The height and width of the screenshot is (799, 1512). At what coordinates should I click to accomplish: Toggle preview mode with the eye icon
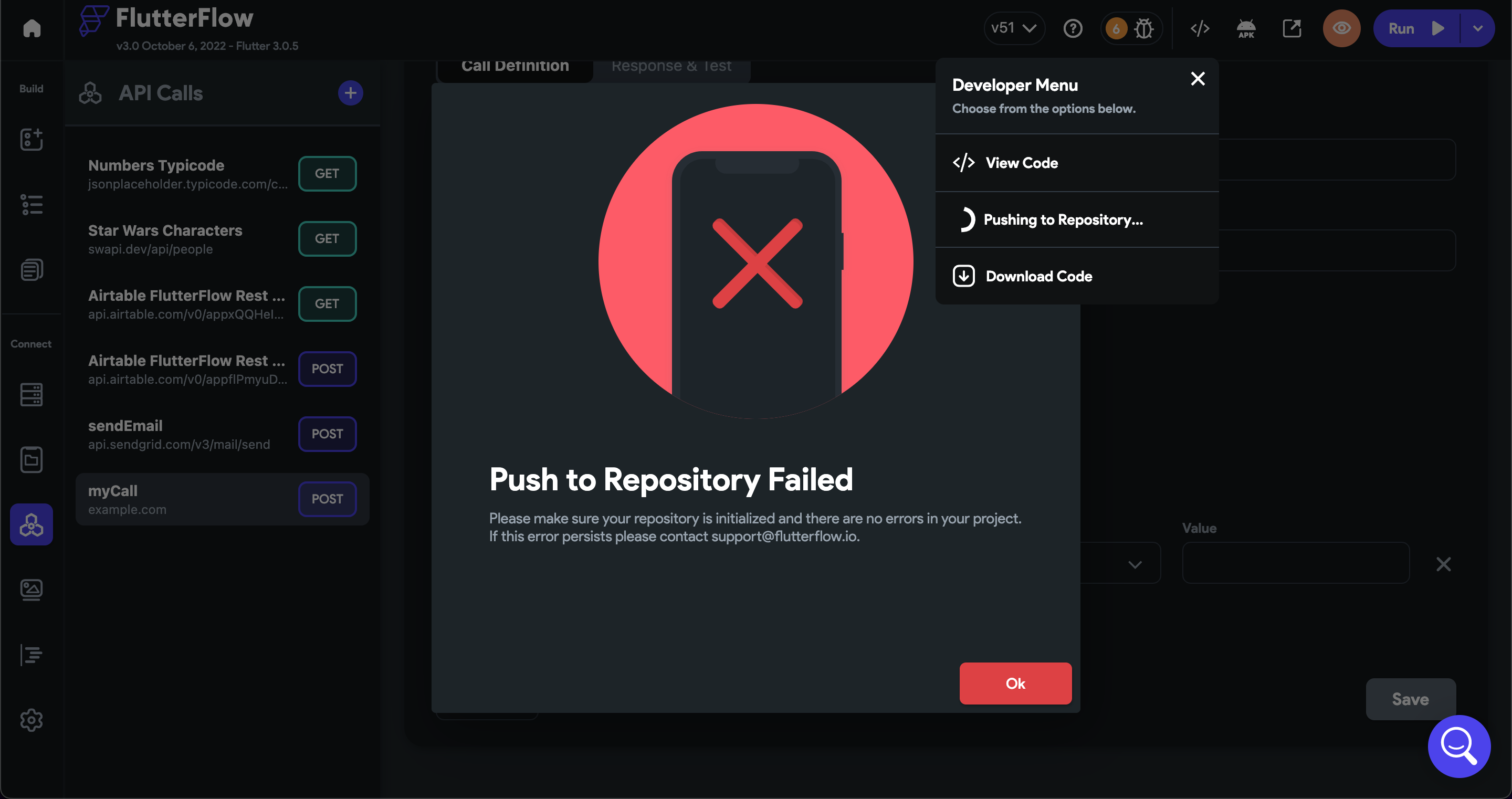point(1341,28)
